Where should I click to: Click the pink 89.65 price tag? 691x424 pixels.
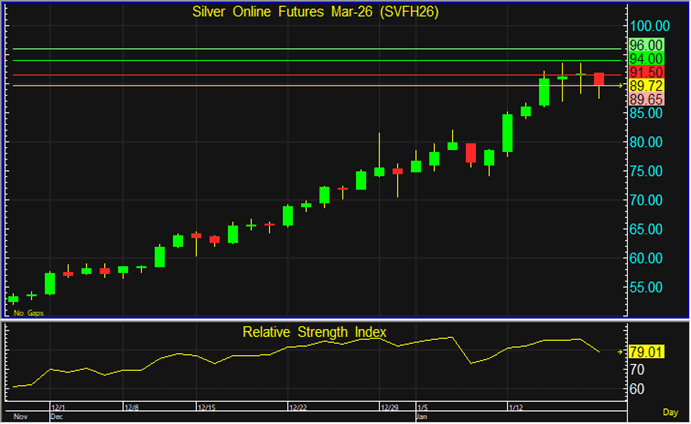click(x=645, y=100)
